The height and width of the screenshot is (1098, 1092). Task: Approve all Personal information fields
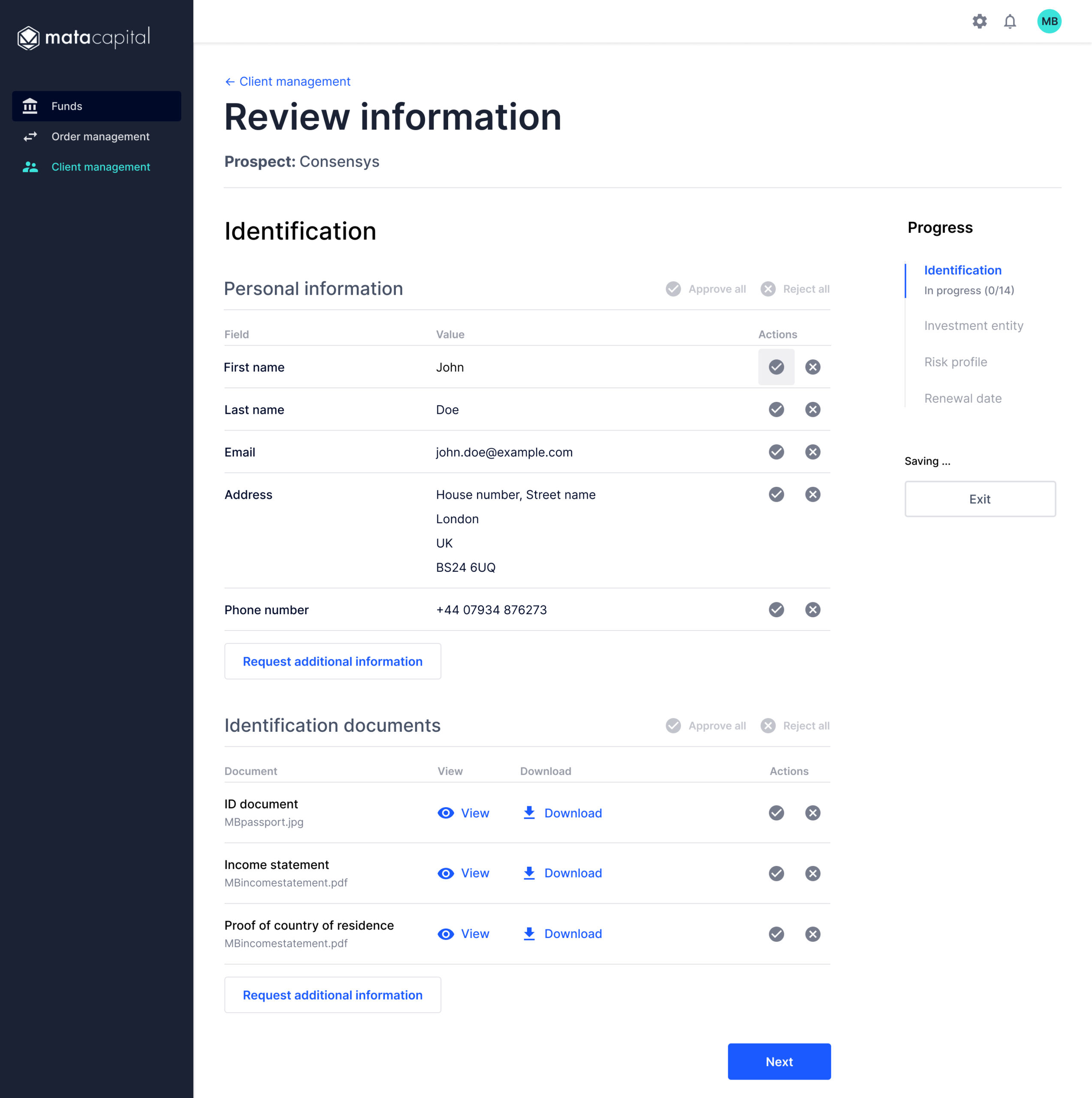706,289
